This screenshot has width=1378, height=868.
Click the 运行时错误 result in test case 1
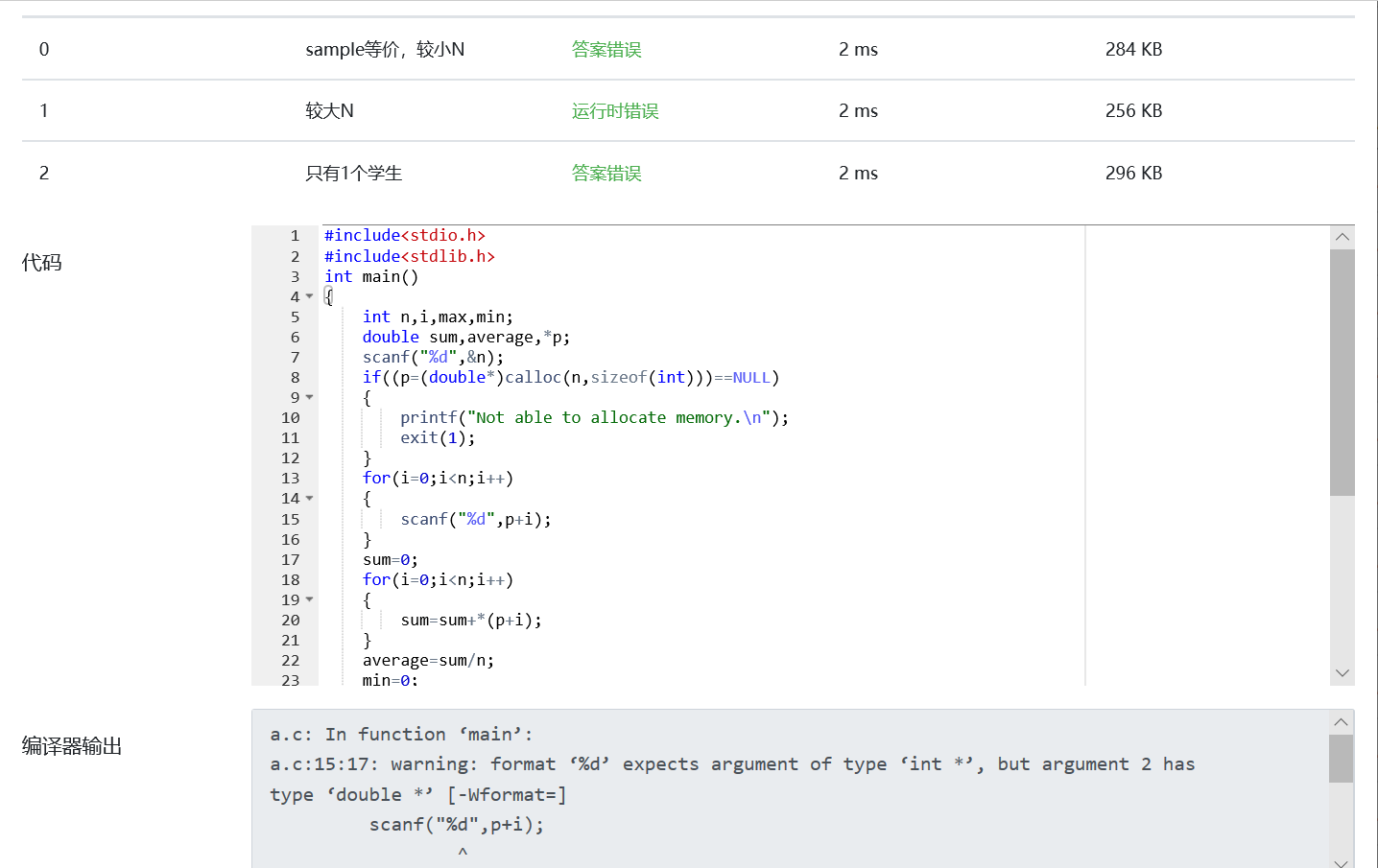coord(615,111)
